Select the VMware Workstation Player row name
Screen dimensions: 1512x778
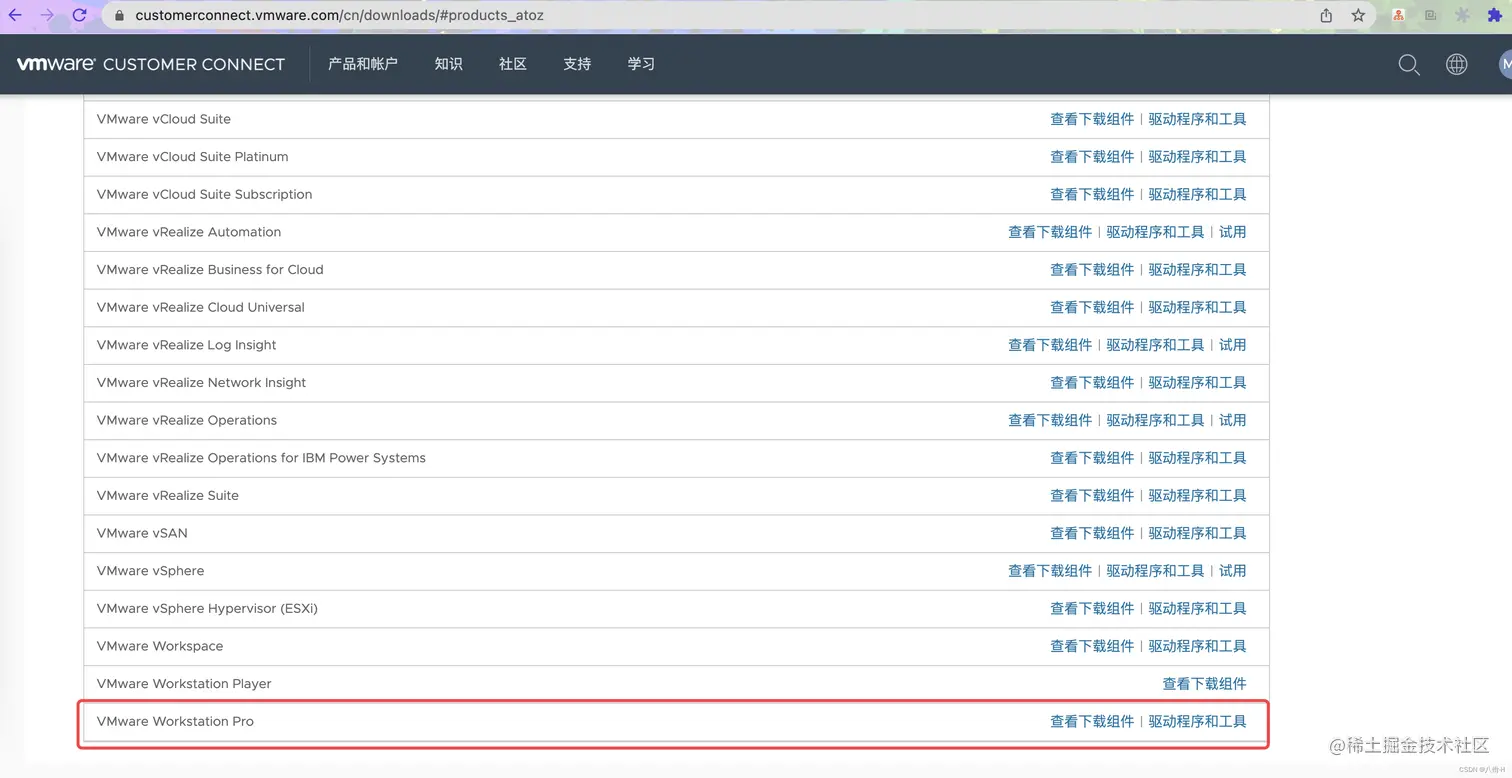coord(184,684)
